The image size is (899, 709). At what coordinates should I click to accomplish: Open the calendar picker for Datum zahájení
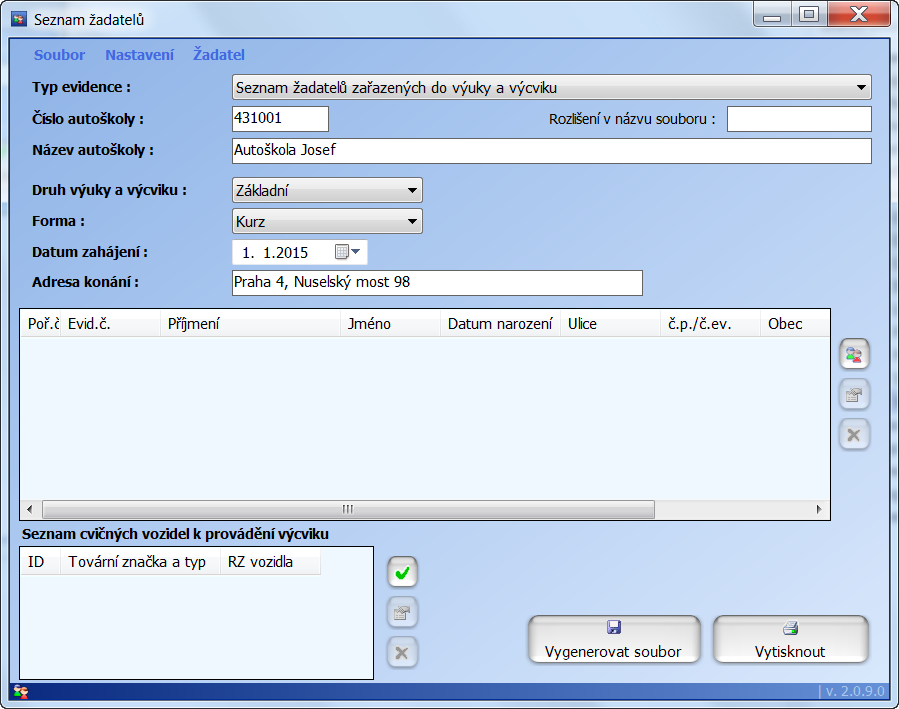(x=347, y=252)
